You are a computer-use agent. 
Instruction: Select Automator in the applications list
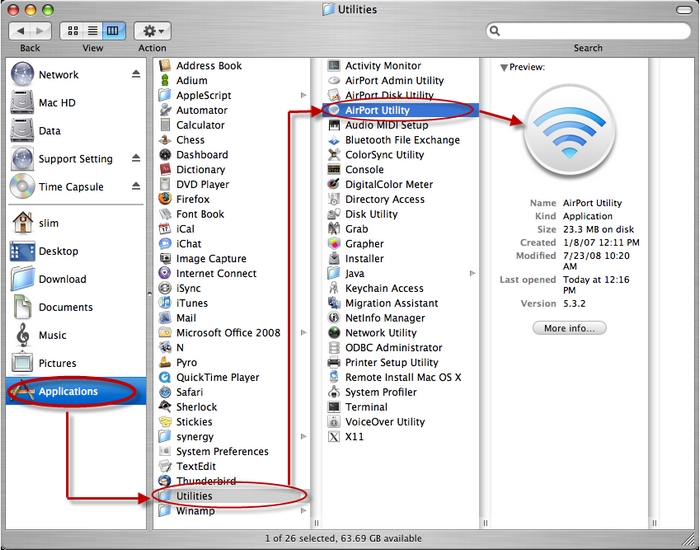coord(231,110)
